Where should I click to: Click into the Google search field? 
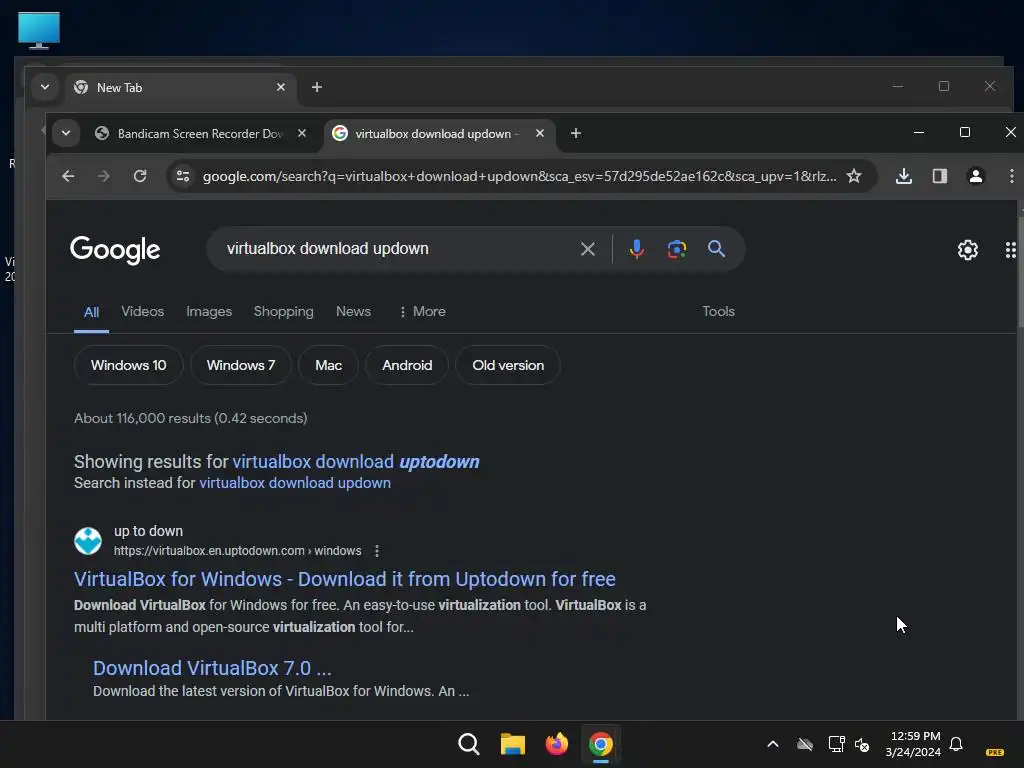398,249
